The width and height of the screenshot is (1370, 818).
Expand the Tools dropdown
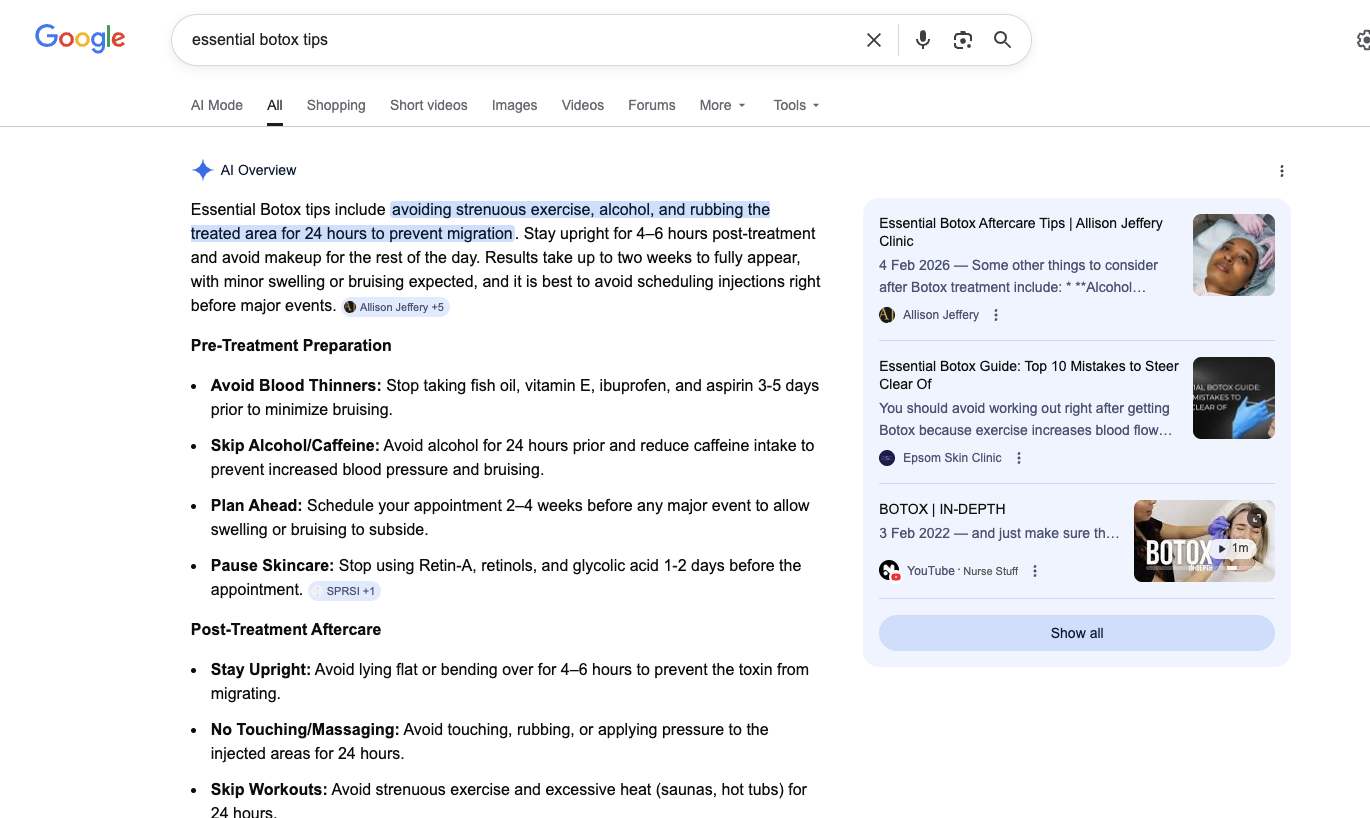point(796,105)
